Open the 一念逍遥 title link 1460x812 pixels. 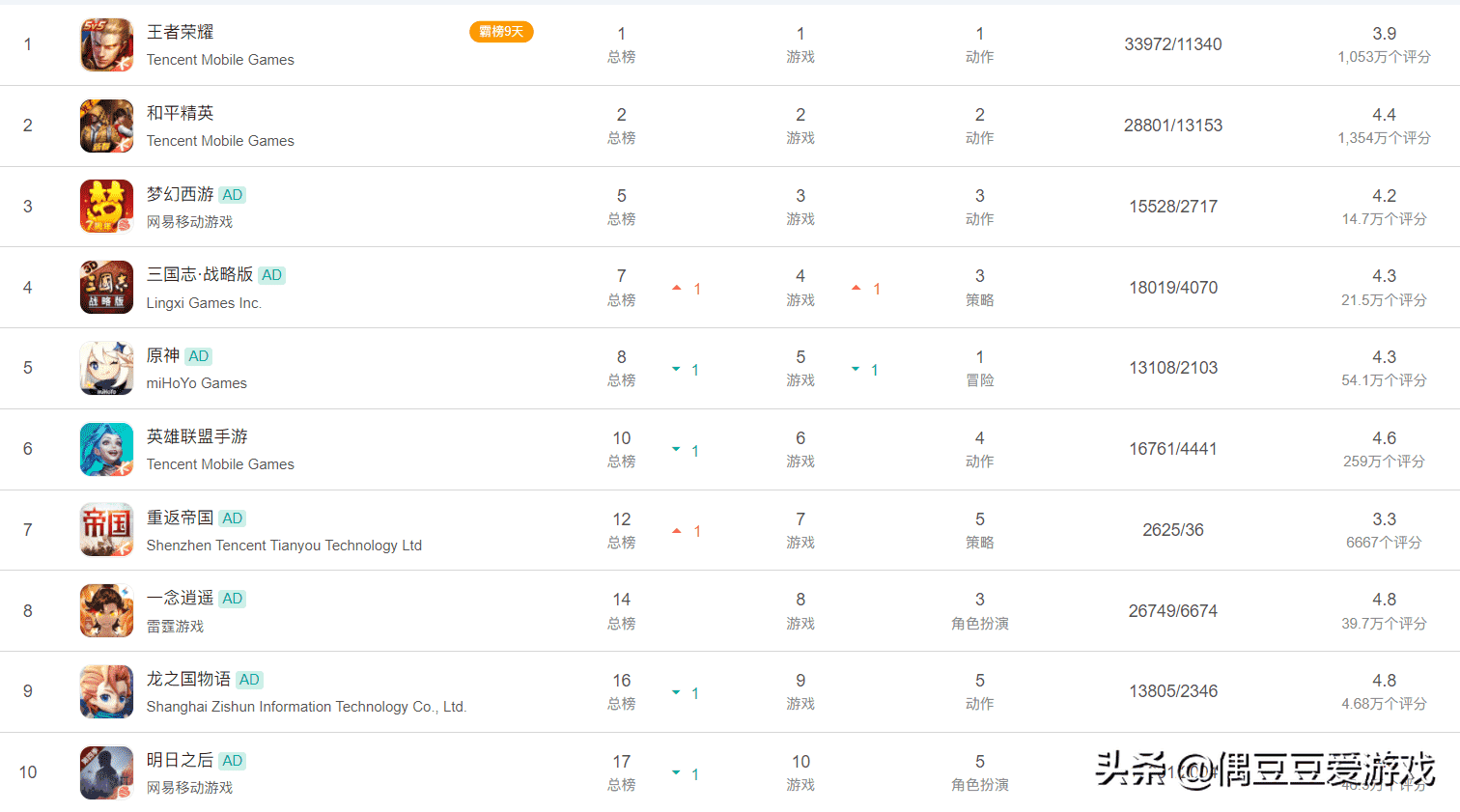click(x=181, y=599)
